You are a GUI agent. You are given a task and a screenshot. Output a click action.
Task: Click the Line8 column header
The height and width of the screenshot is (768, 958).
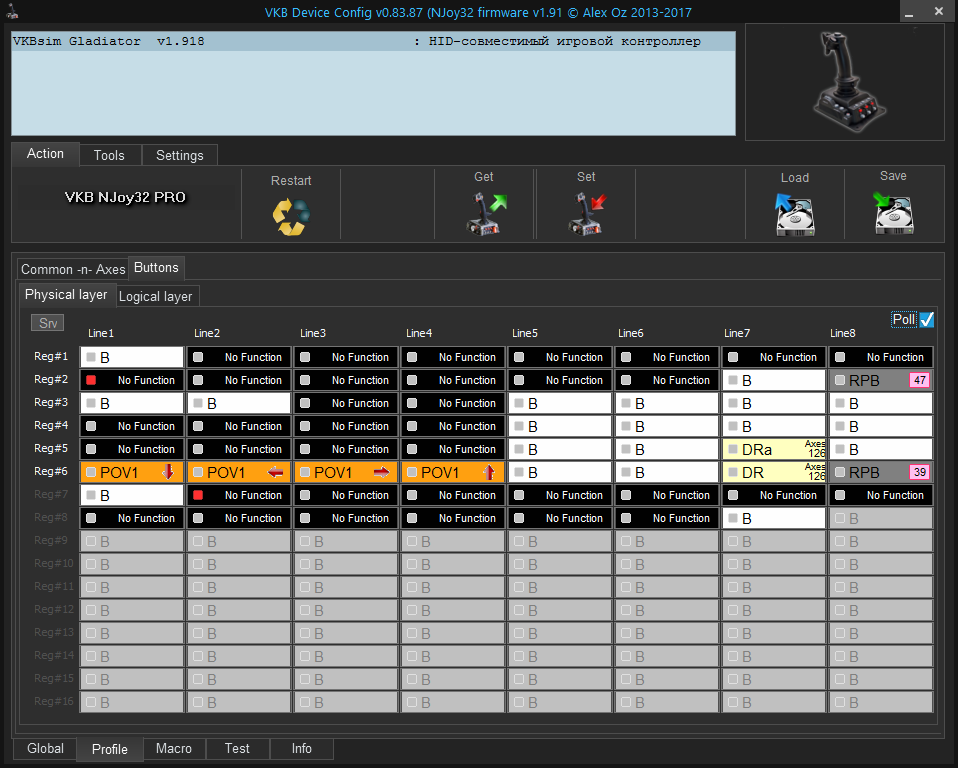pos(843,333)
